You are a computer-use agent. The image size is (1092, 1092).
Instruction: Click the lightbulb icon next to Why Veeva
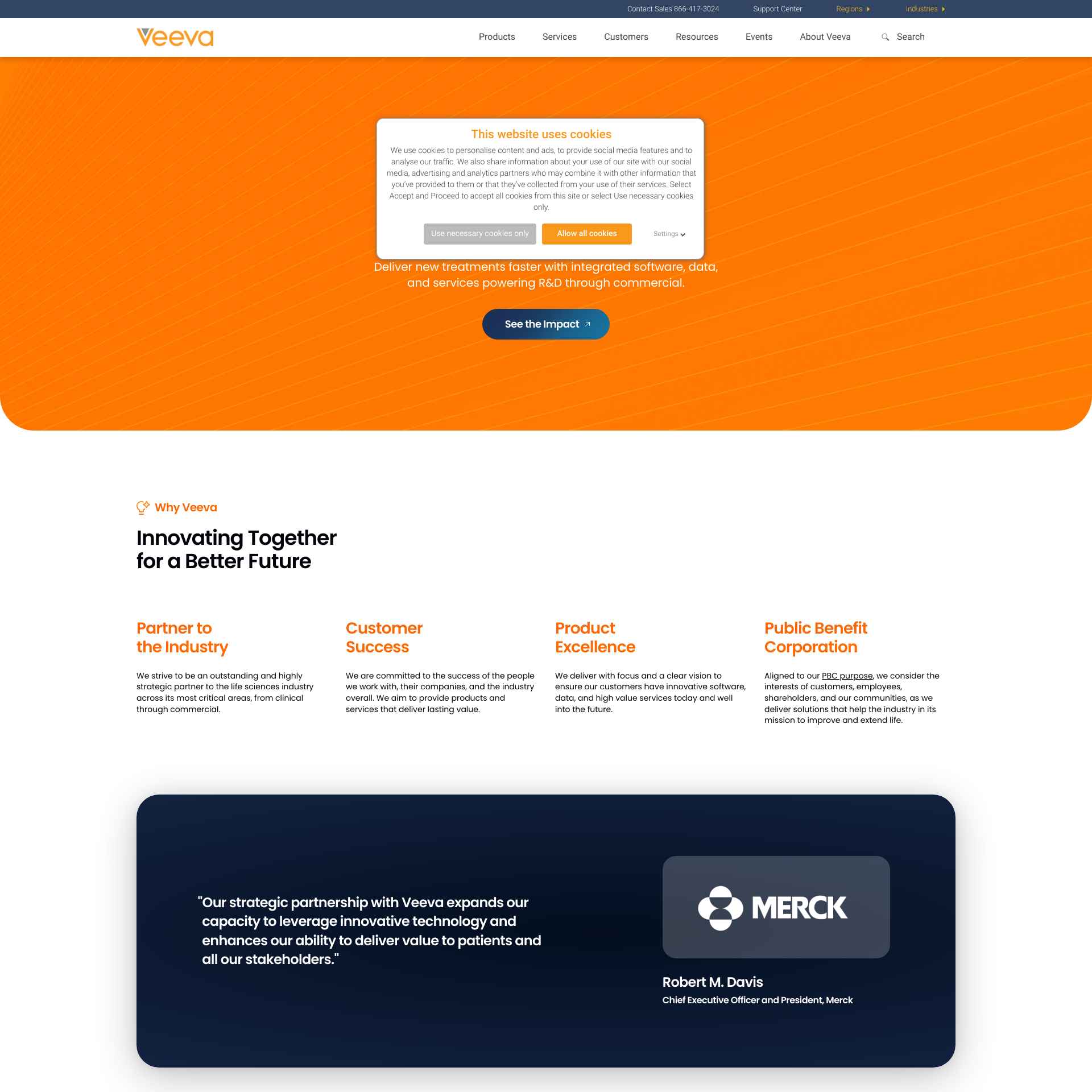click(143, 507)
